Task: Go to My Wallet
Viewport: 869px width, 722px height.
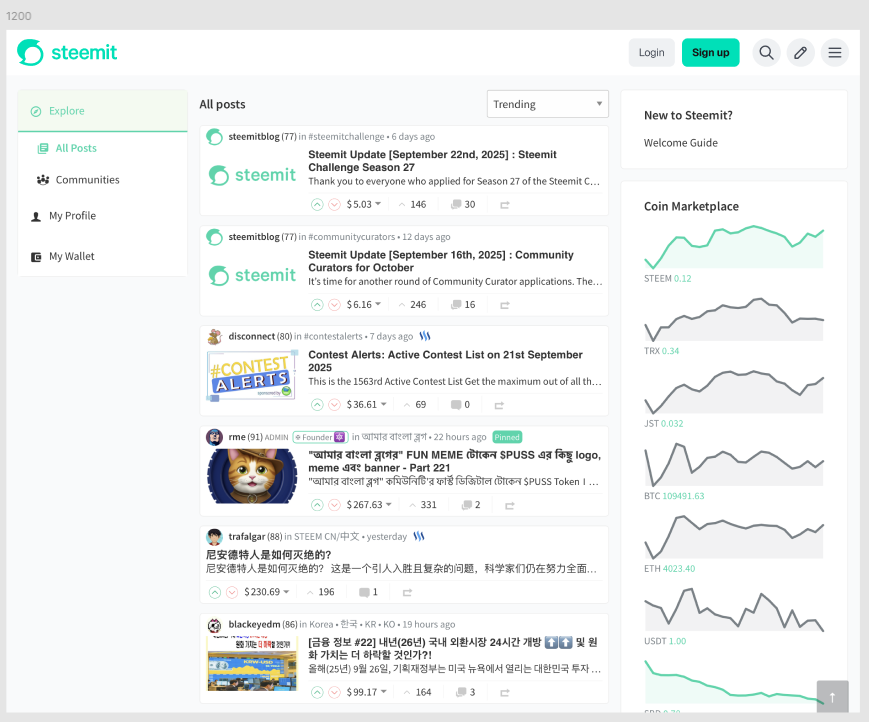Action: [72, 257]
